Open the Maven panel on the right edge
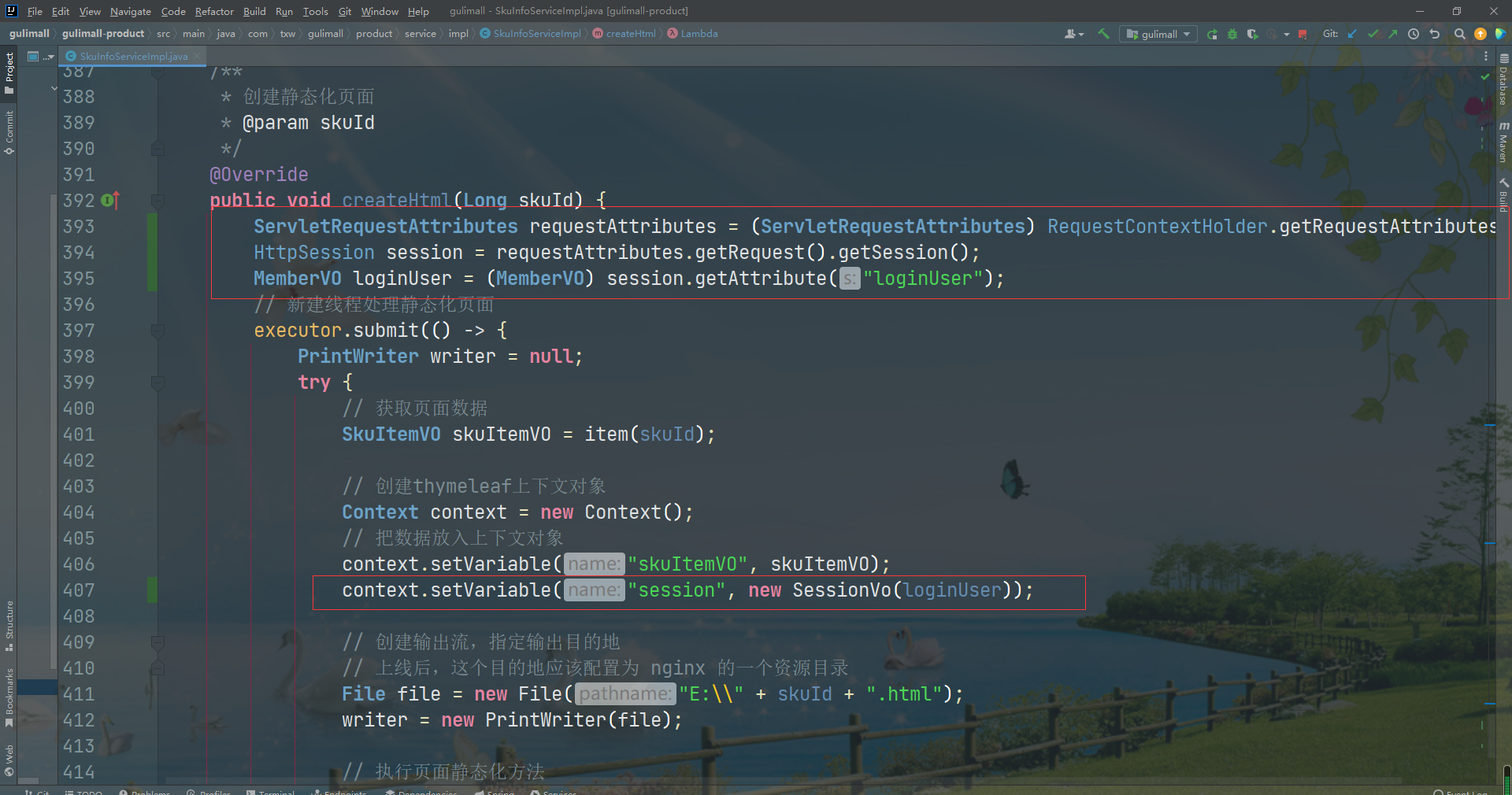1512x795 pixels. pos(1506,142)
